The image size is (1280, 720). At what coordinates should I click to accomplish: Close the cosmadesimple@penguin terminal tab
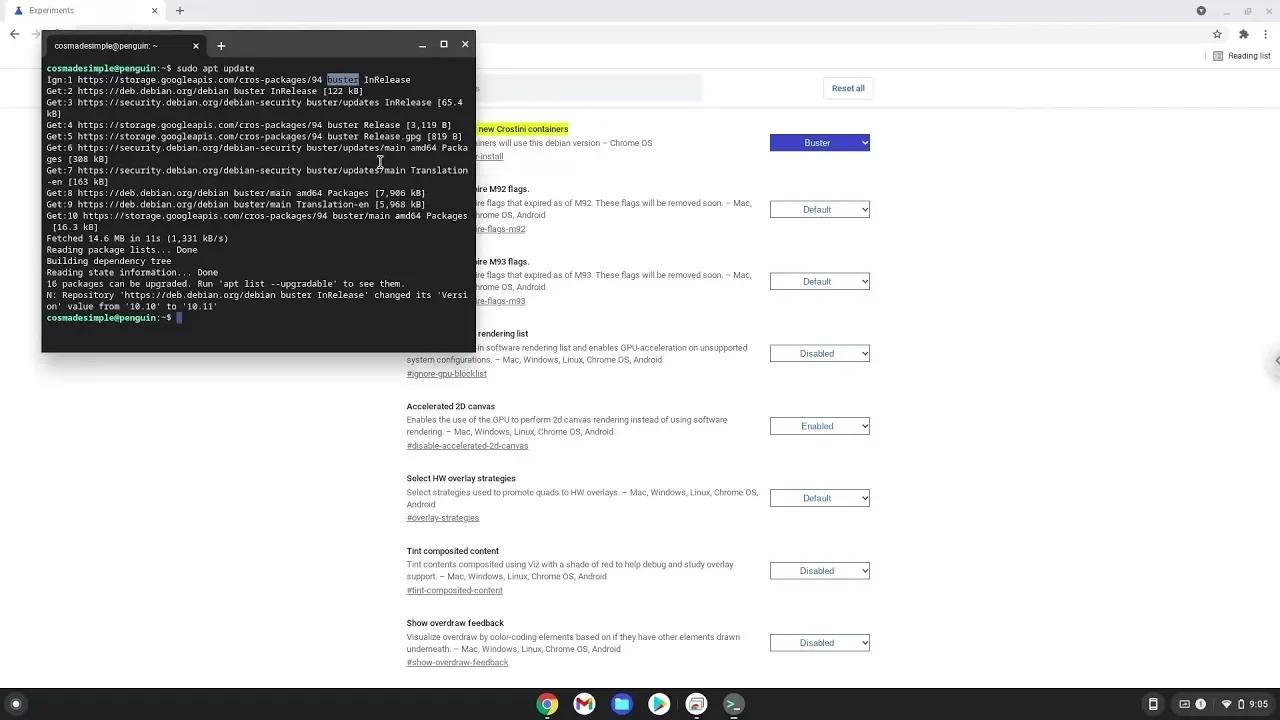pos(196,45)
